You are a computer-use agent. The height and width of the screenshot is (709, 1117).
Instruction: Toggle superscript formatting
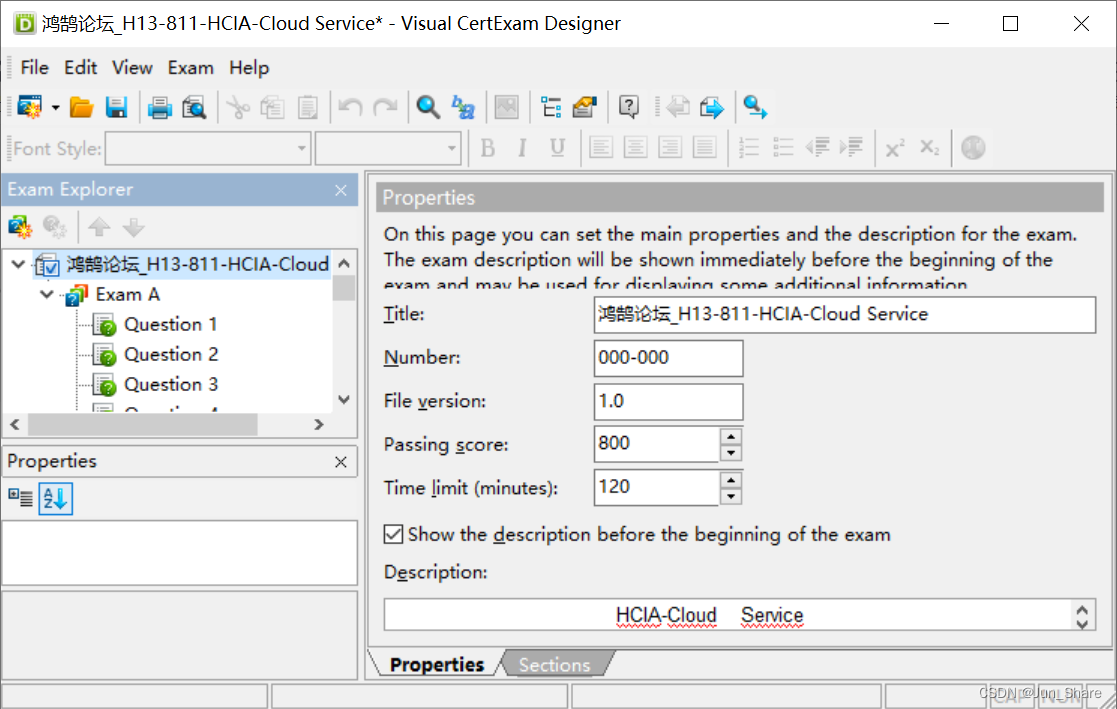[895, 148]
